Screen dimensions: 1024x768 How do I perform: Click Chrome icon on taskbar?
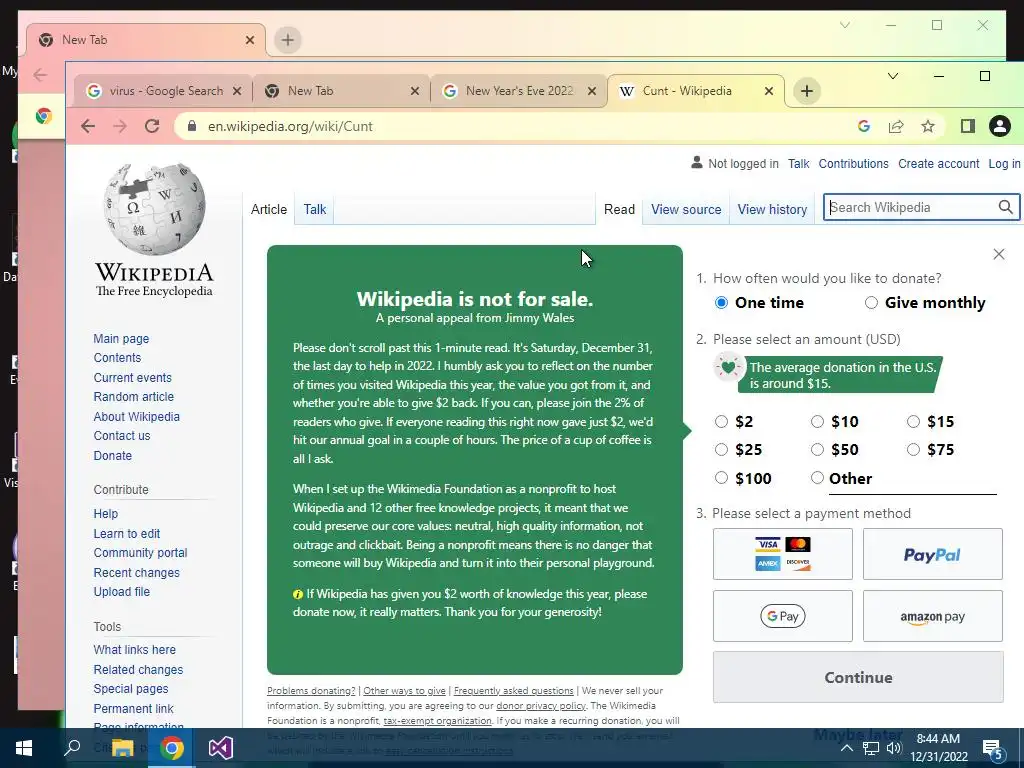[x=172, y=748]
